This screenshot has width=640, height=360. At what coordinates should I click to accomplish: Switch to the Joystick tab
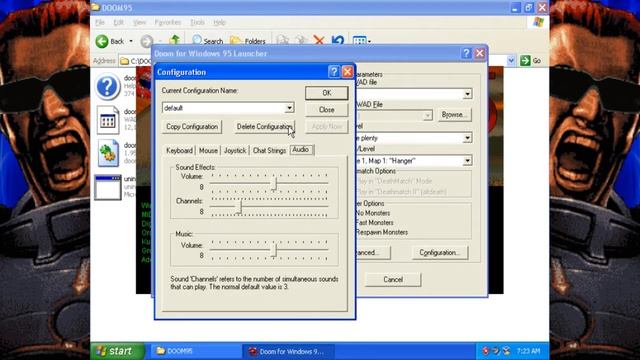tap(235, 151)
